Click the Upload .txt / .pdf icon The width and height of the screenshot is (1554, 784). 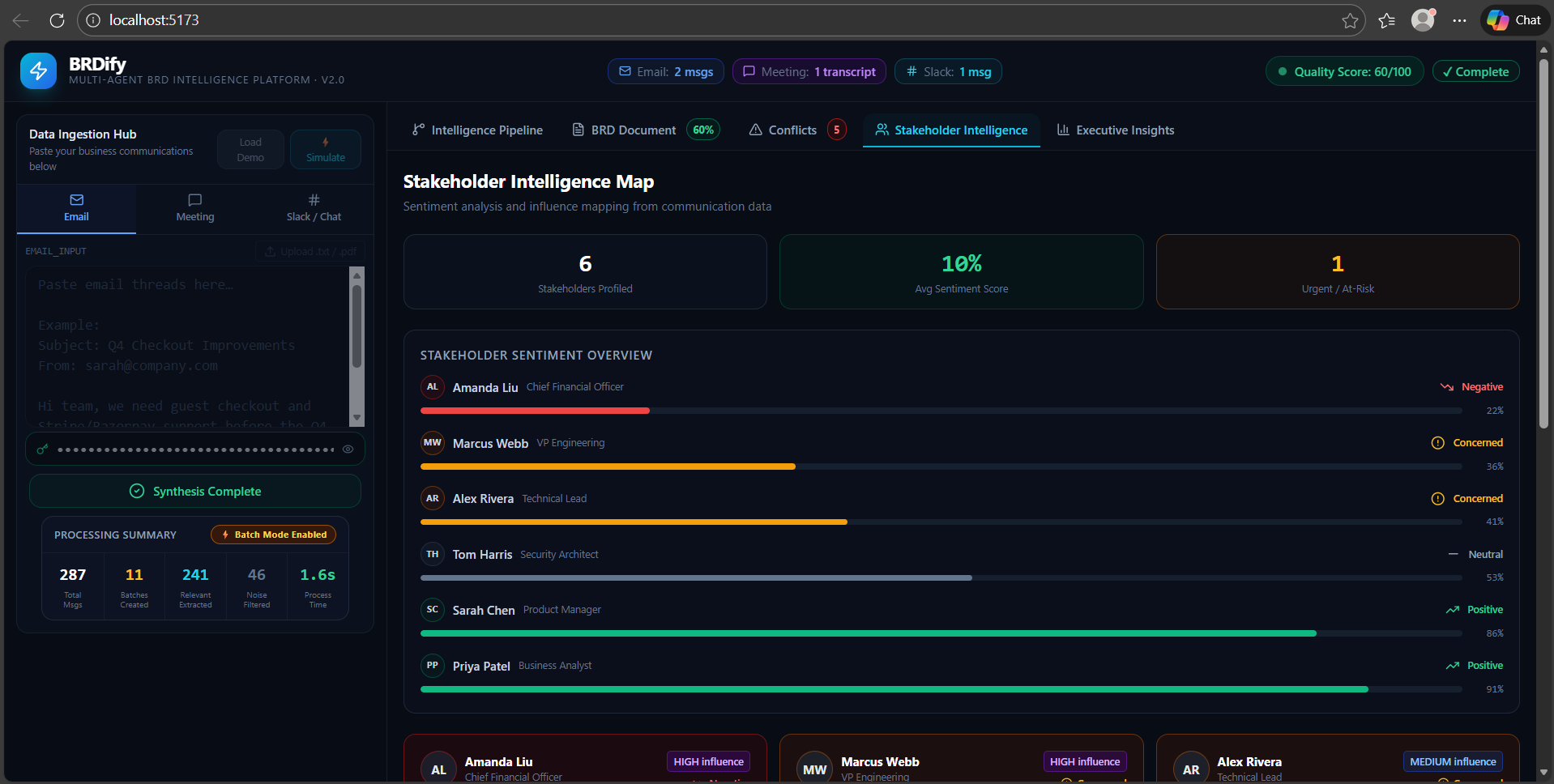point(270,251)
